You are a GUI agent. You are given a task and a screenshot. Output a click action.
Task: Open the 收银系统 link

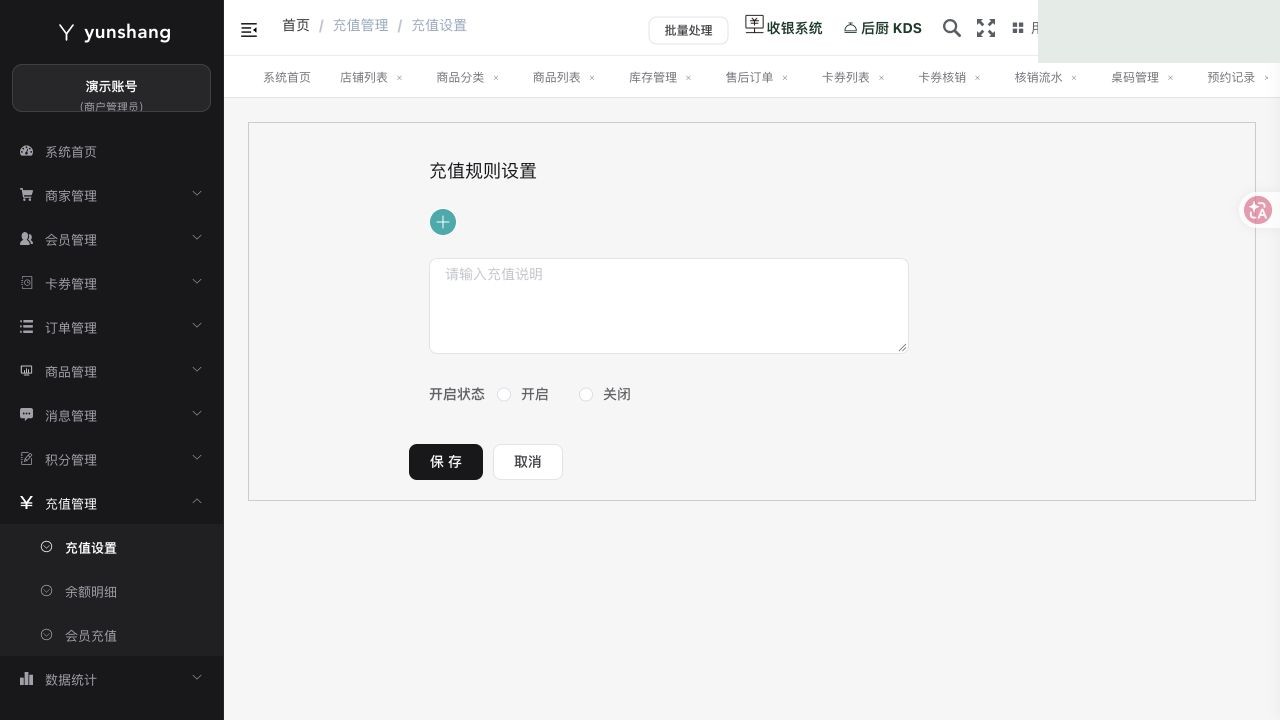point(784,27)
